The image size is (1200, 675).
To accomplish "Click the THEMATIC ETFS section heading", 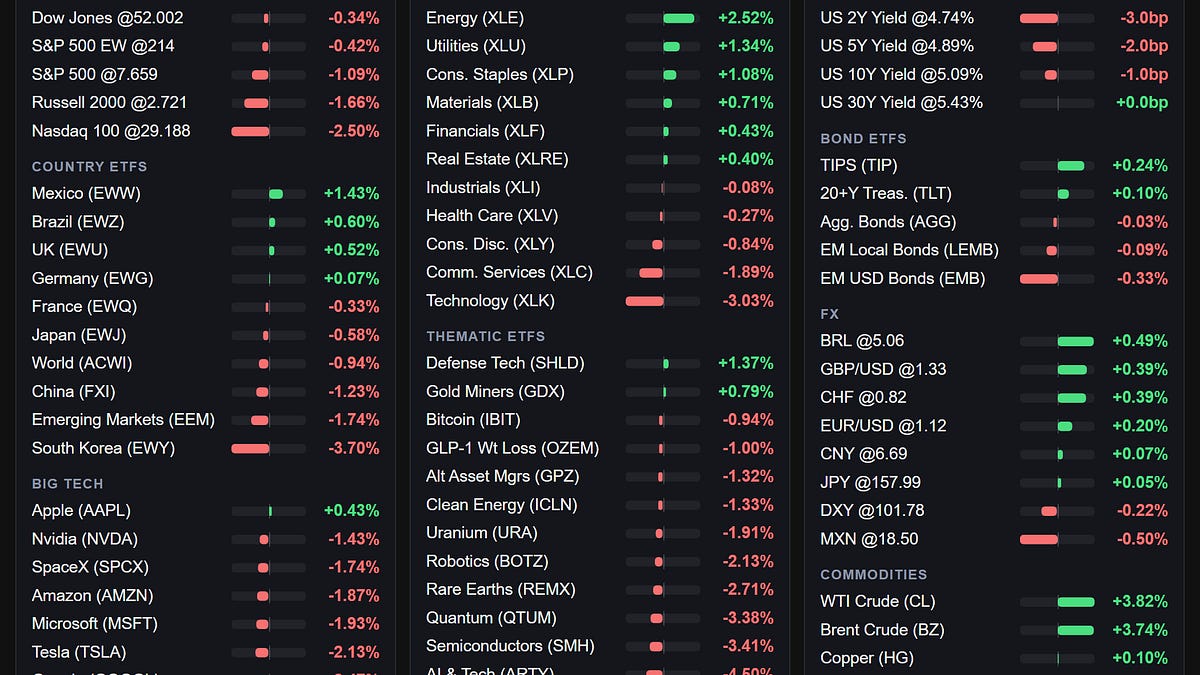I will [486, 337].
